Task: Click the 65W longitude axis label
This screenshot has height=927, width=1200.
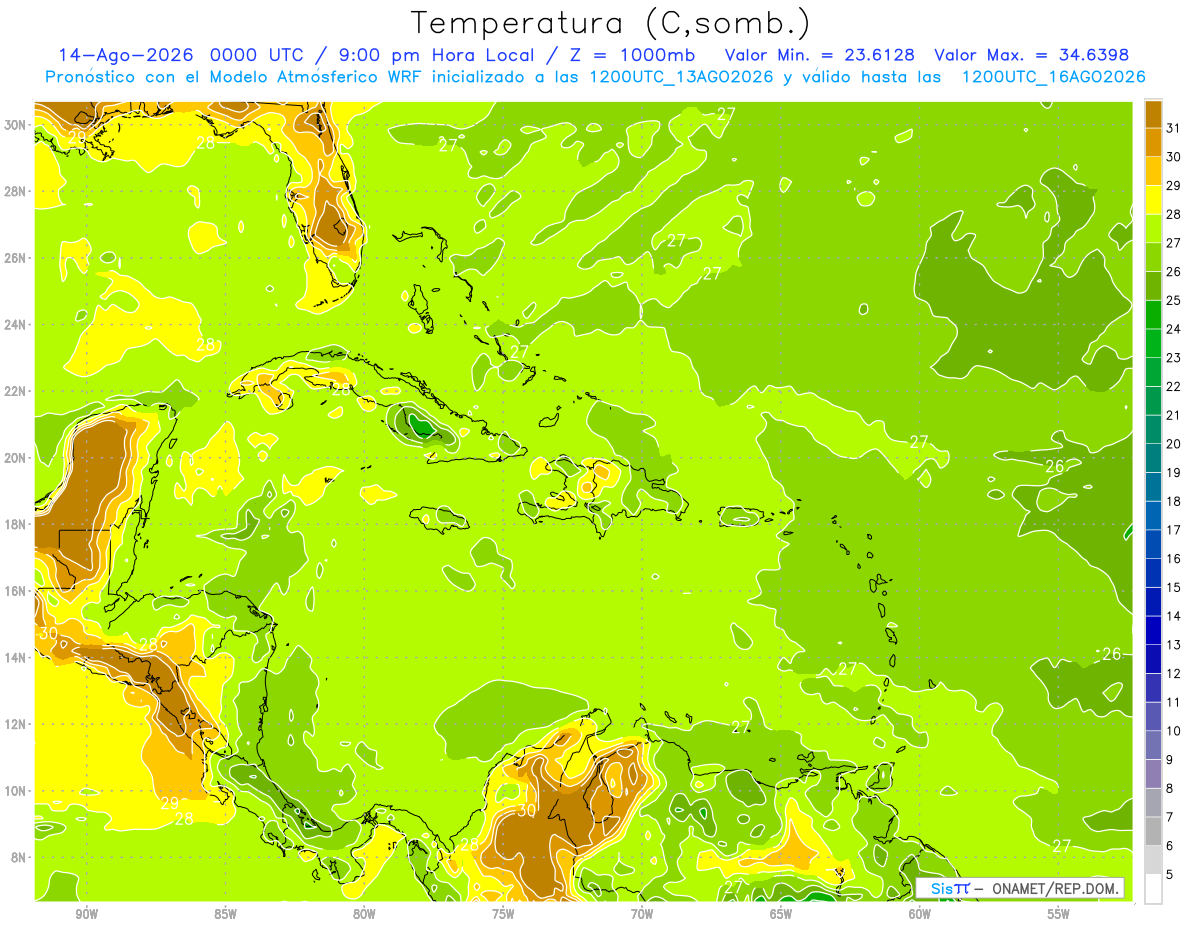Action: (781, 914)
